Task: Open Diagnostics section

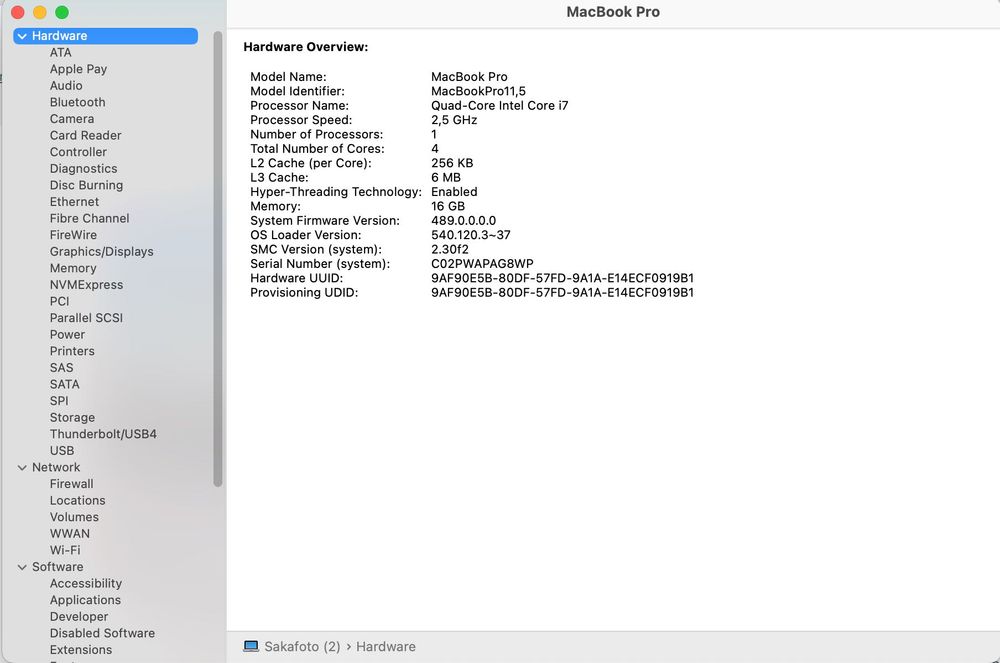Action: 84,168
